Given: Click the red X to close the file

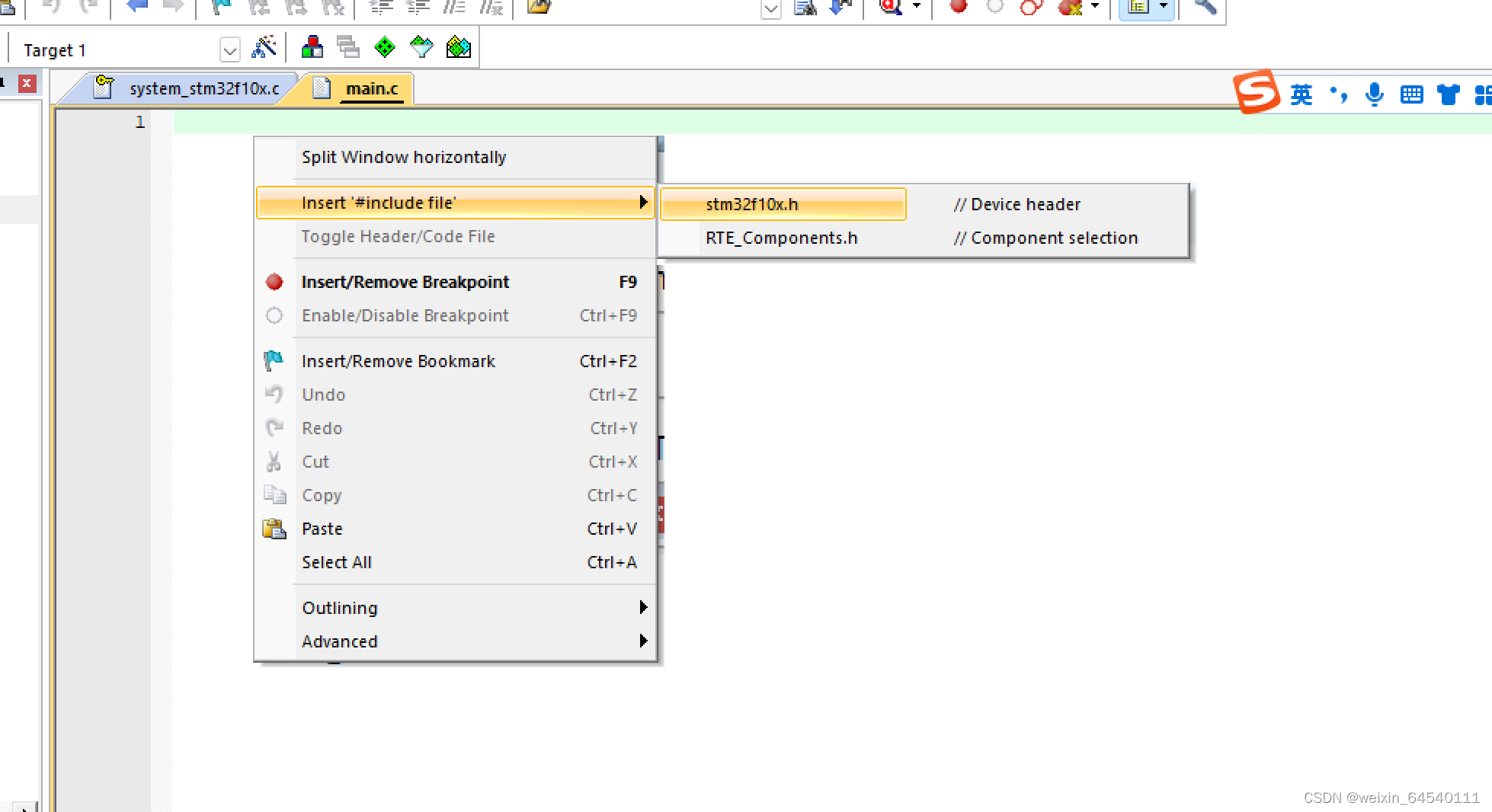Looking at the screenshot, I should 27,84.
